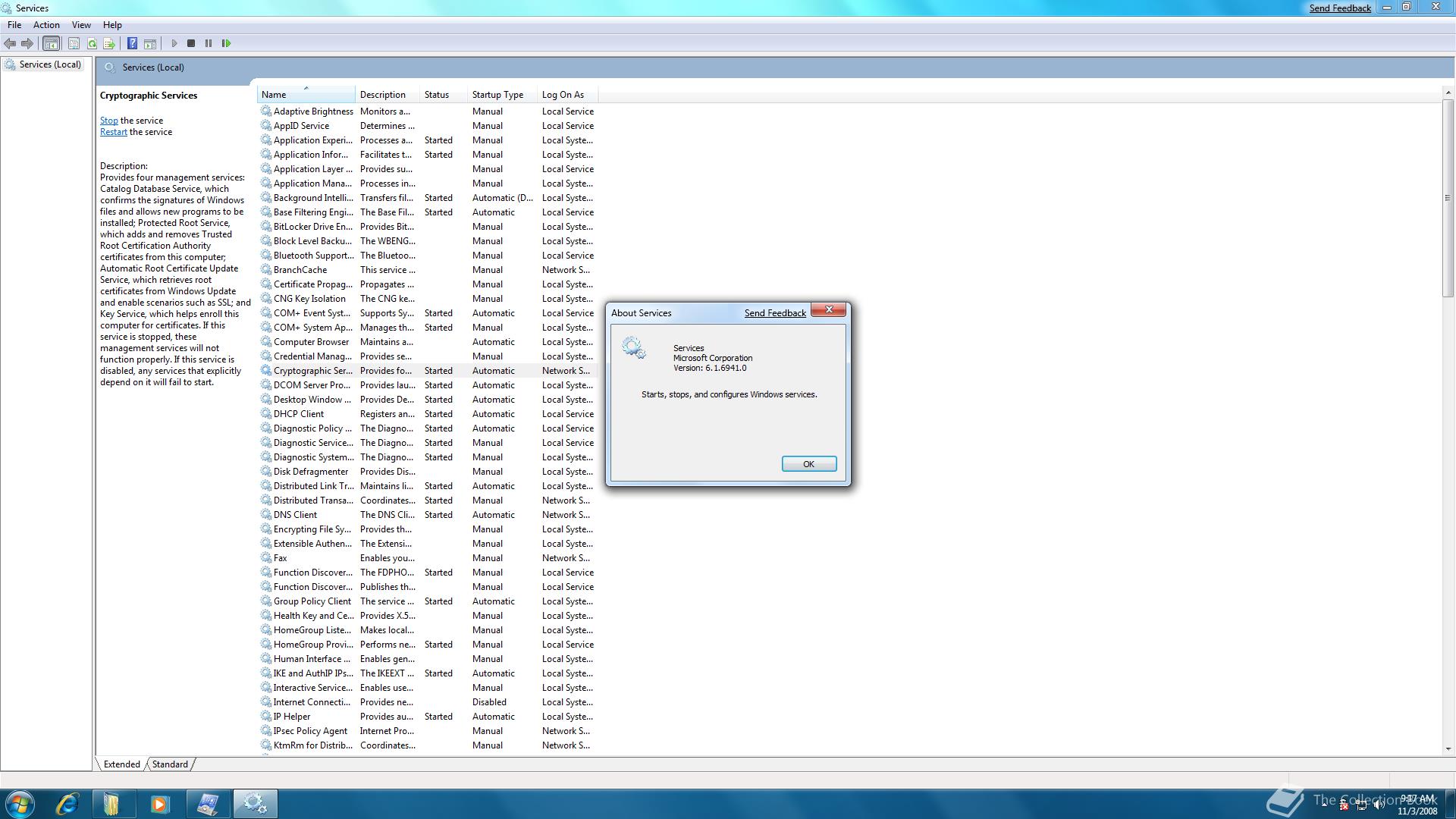Click the Disabled startup type of Internet Connection row

pyautogui.click(x=489, y=702)
